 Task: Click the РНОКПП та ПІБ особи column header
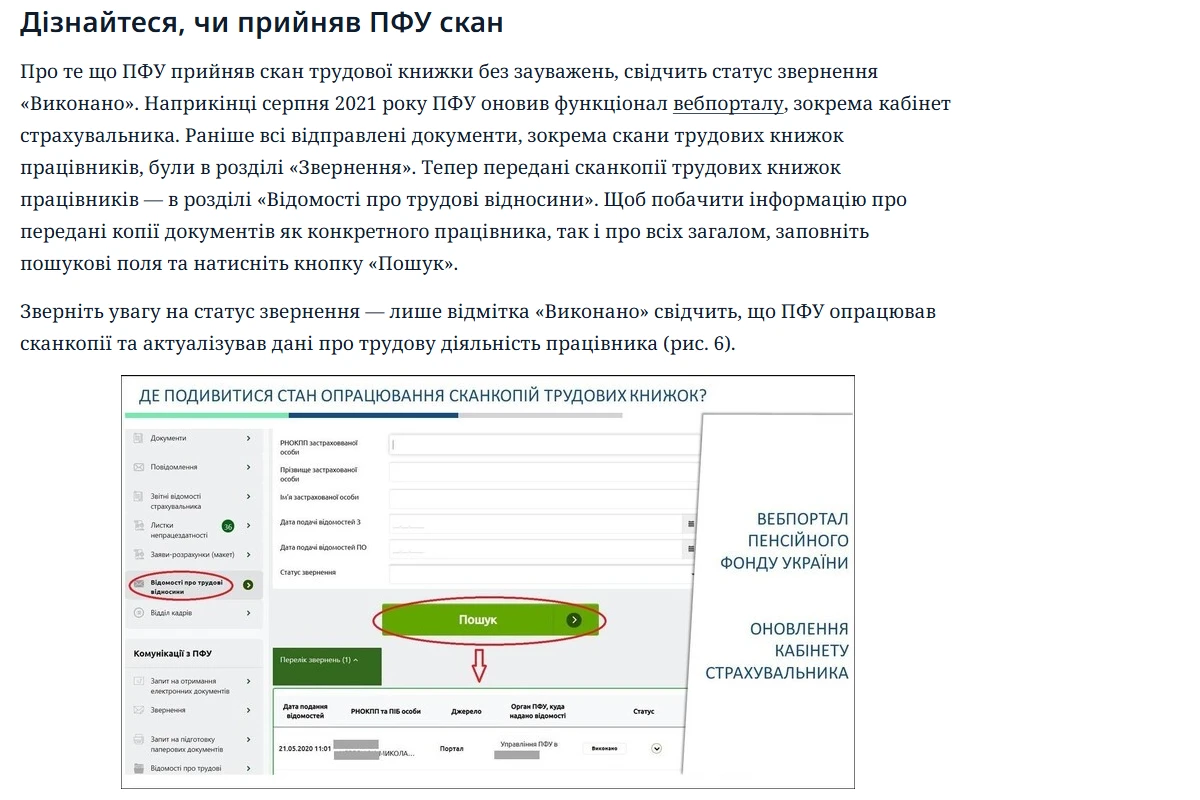pyautogui.click(x=386, y=712)
